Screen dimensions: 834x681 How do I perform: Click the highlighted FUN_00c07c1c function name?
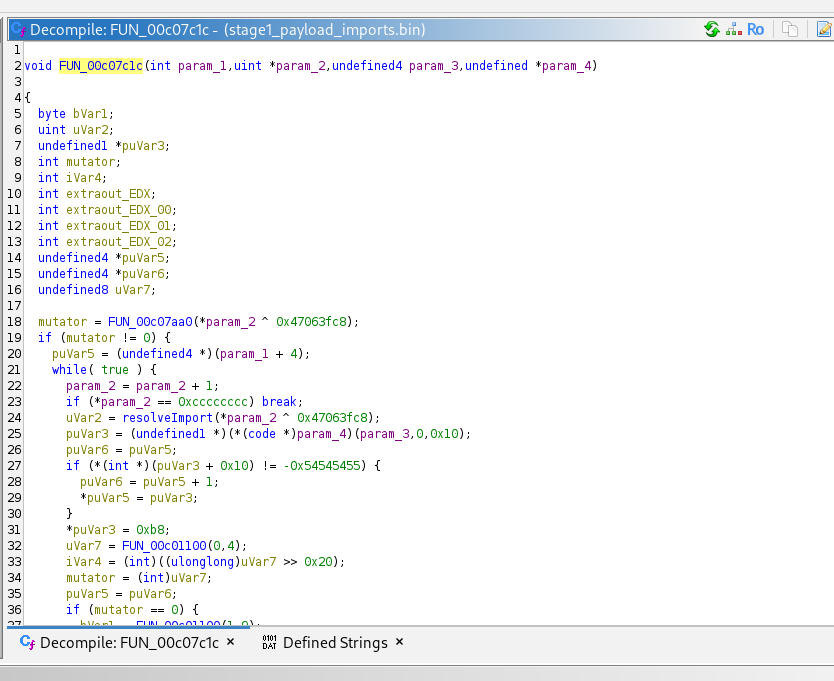101,65
